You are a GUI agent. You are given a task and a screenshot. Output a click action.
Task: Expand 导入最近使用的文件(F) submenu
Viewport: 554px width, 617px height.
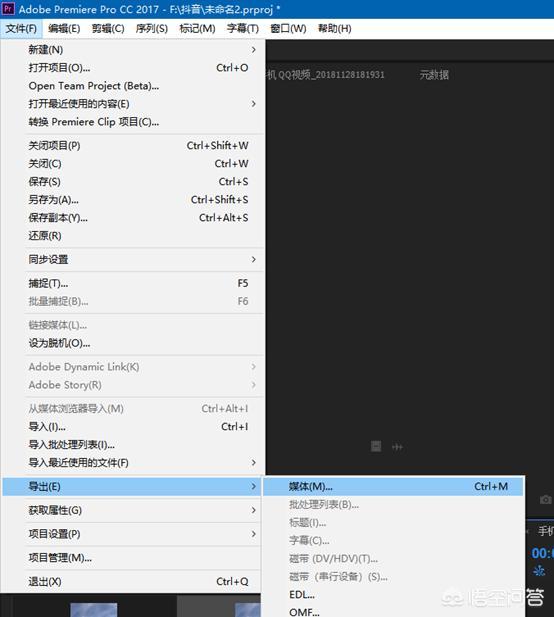[132, 463]
